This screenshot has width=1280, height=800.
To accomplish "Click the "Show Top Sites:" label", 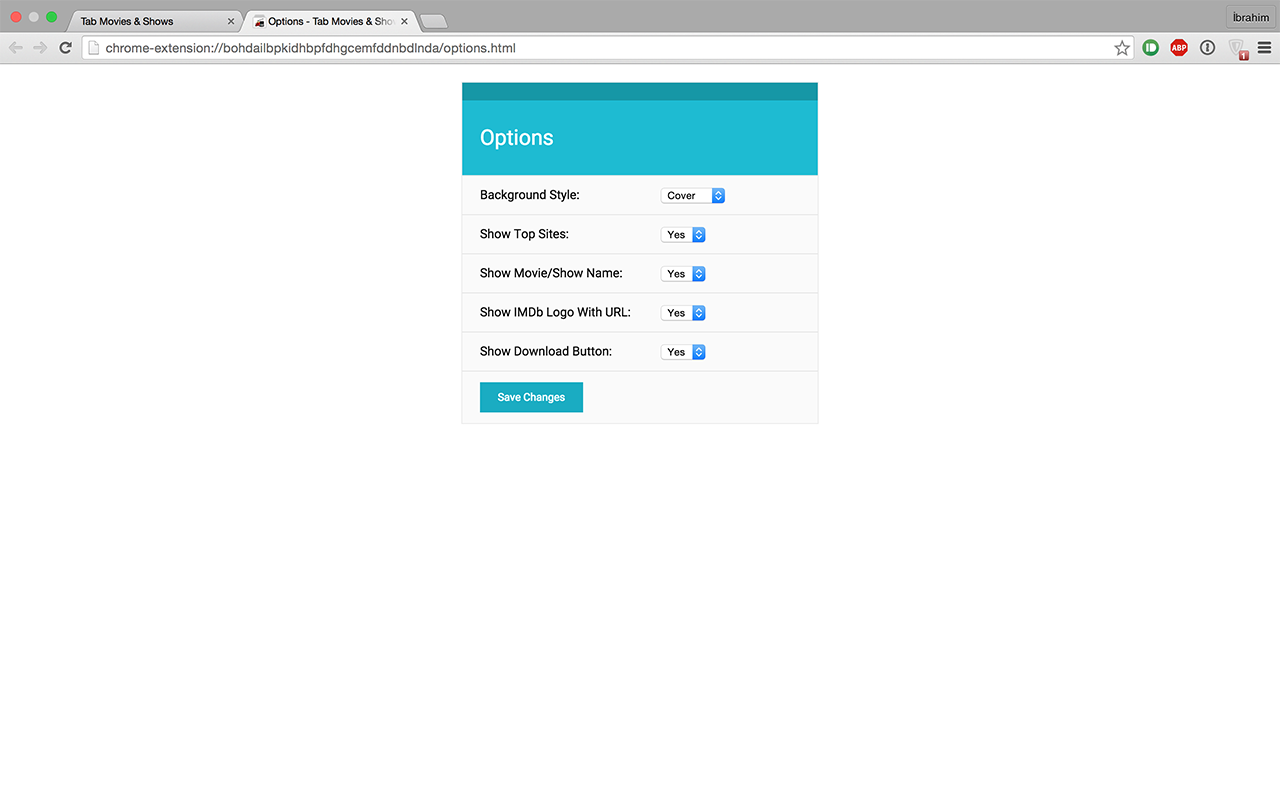I will point(524,234).
